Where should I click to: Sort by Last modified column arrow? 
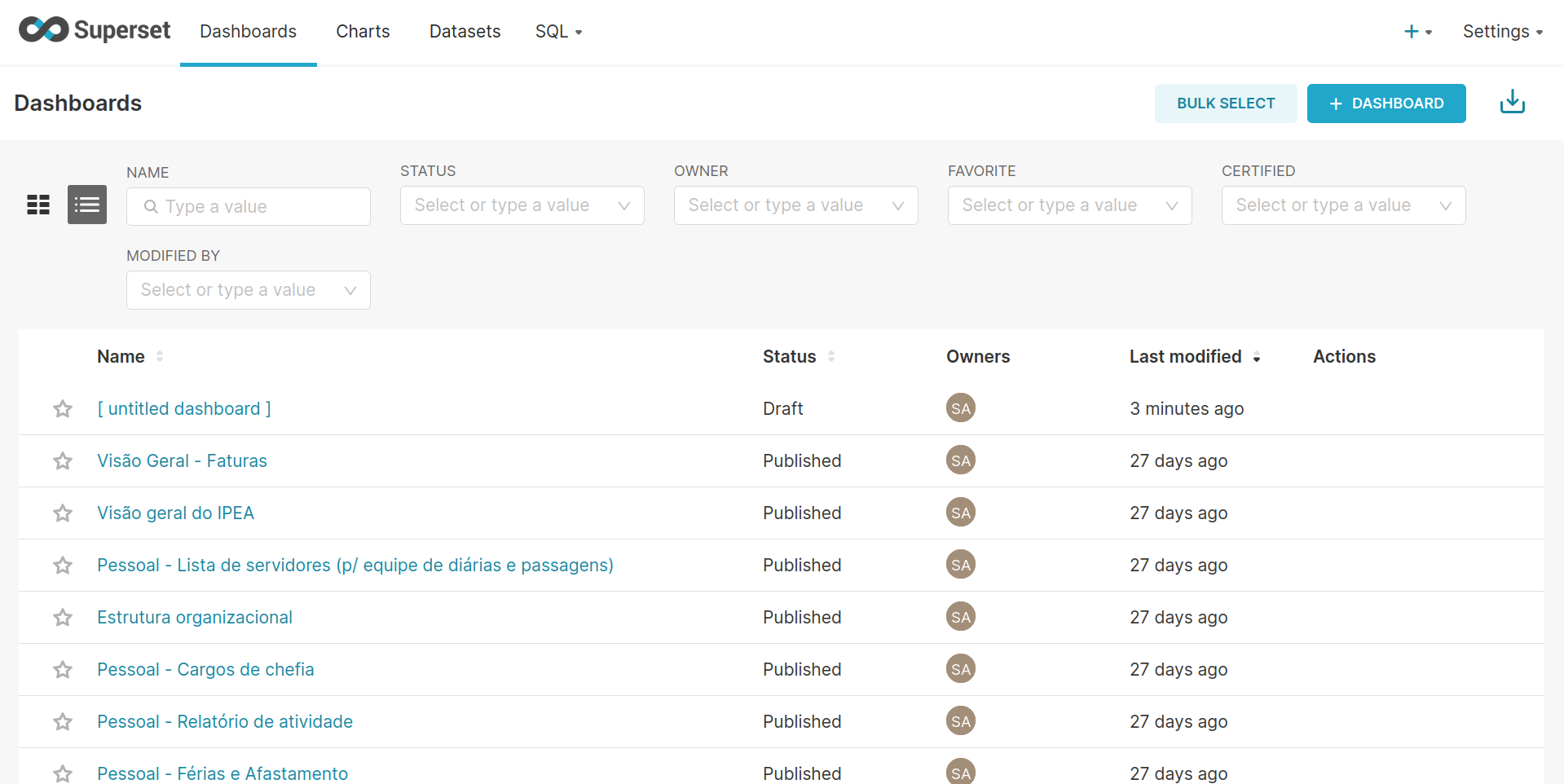(x=1257, y=357)
